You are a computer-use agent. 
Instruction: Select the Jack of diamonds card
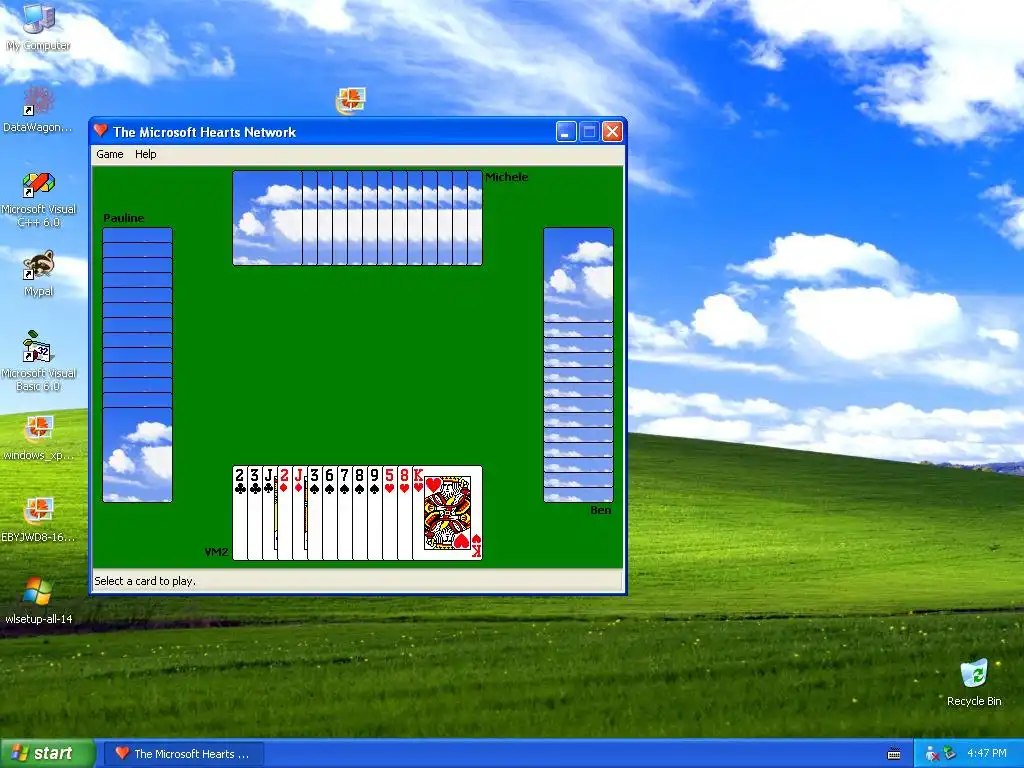(x=300, y=513)
